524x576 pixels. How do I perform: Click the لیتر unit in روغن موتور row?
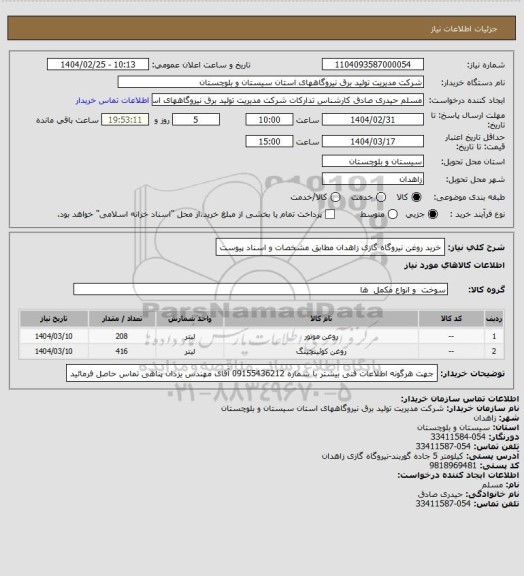point(190,336)
